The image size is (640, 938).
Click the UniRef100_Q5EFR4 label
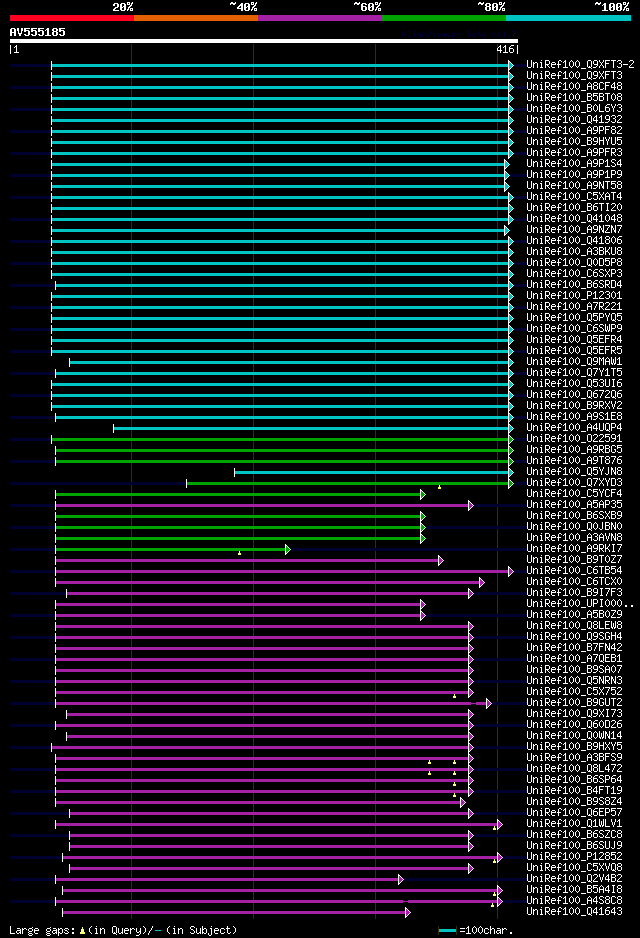point(574,339)
